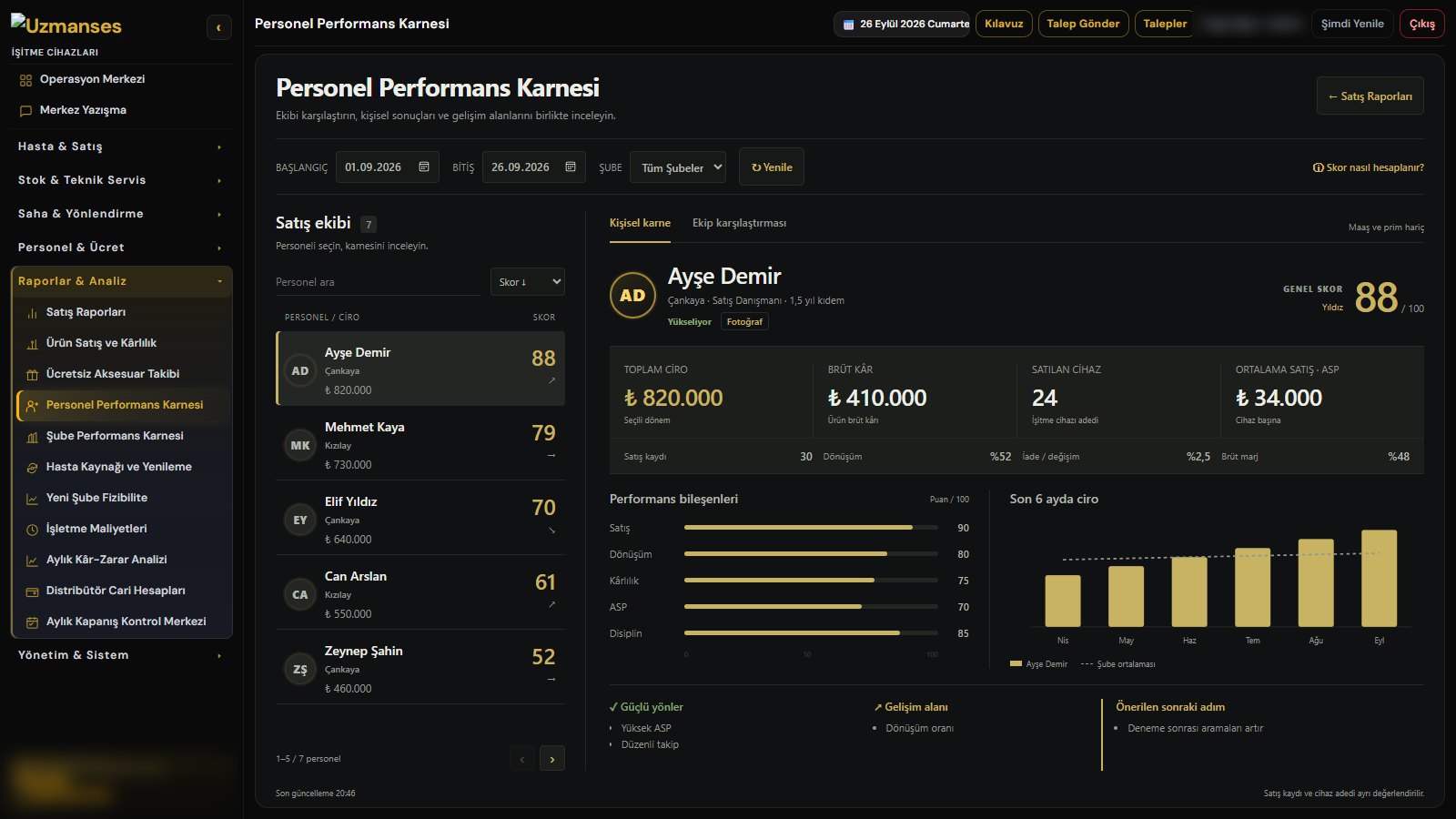
Task: Collapse the Raporlar & Analiz section
Action: [x=121, y=281]
